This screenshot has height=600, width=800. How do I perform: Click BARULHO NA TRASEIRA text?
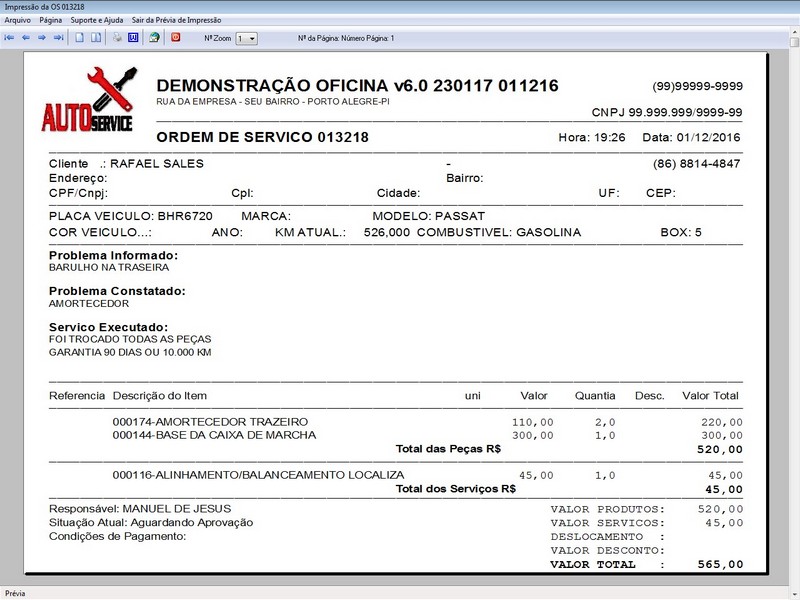tap(109, 267)
